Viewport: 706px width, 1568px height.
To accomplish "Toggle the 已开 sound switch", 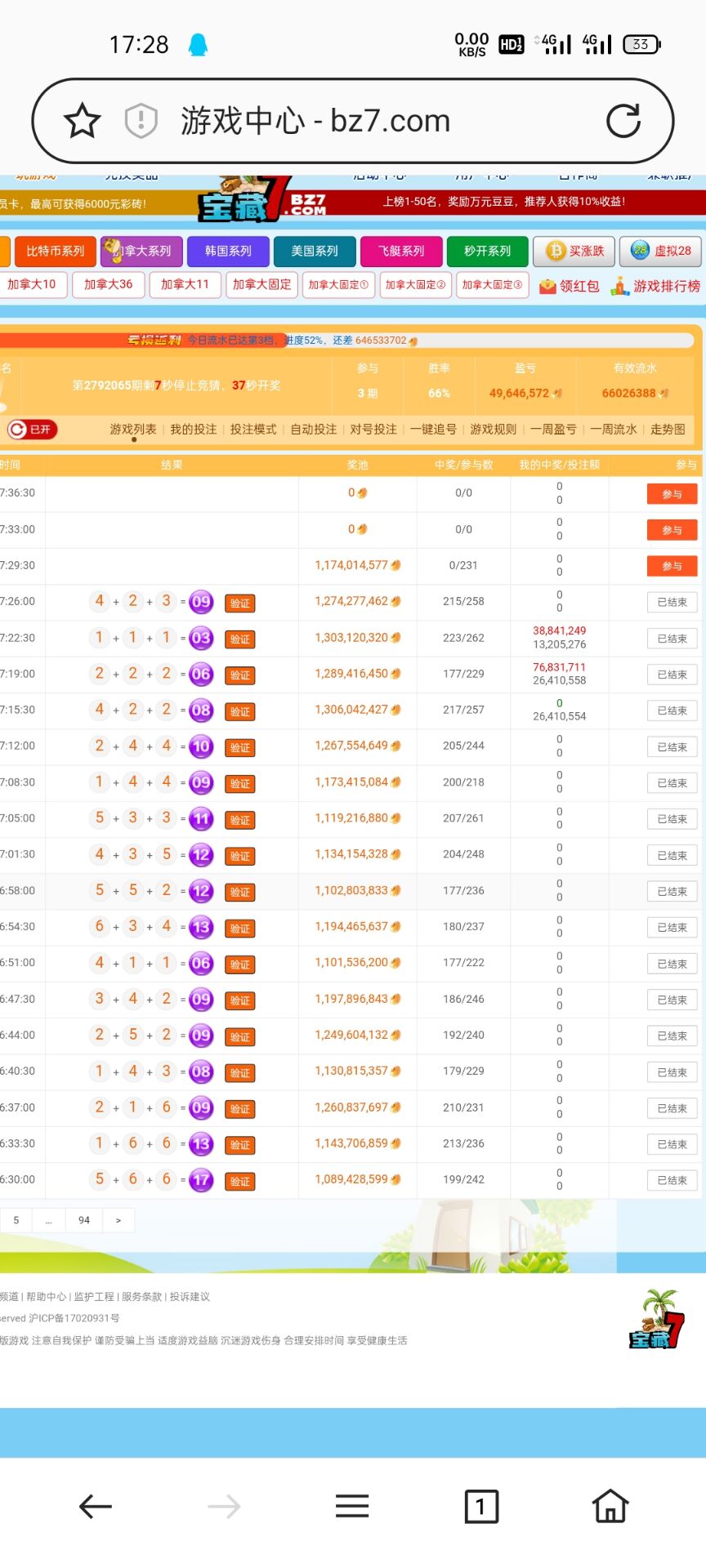I will coord(31,430).
